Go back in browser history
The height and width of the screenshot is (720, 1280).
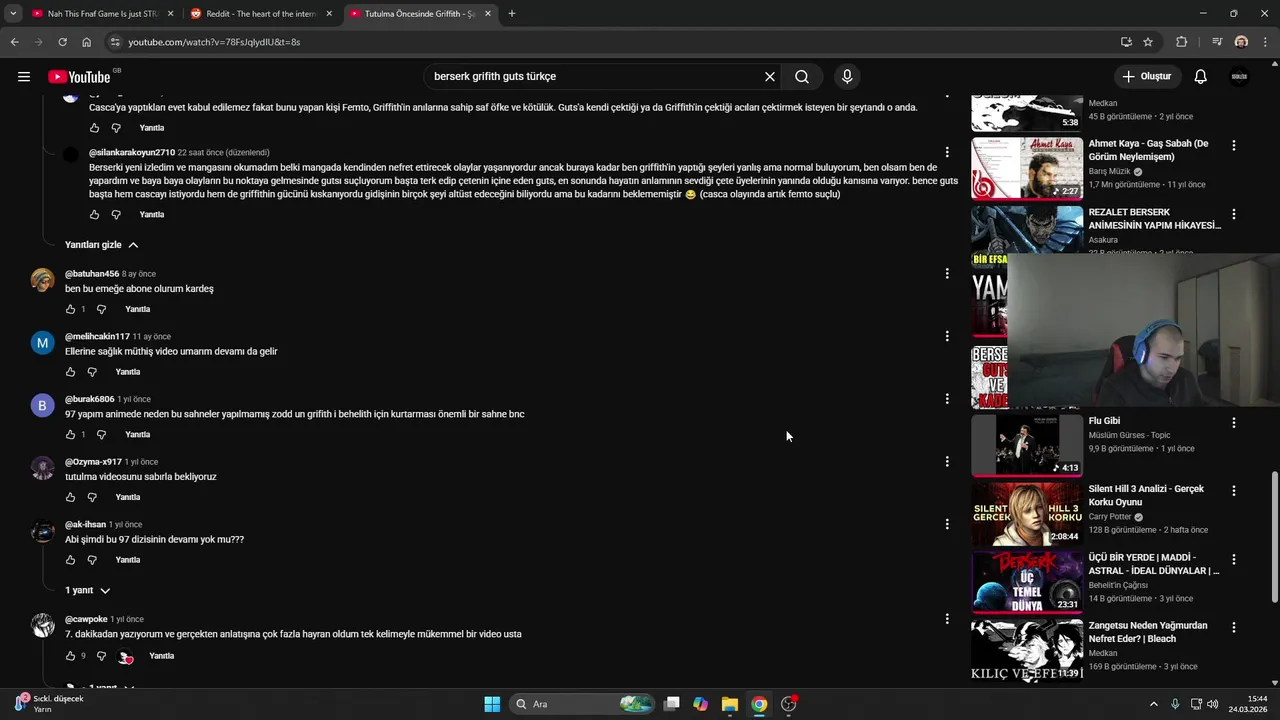tap(14, 42)
